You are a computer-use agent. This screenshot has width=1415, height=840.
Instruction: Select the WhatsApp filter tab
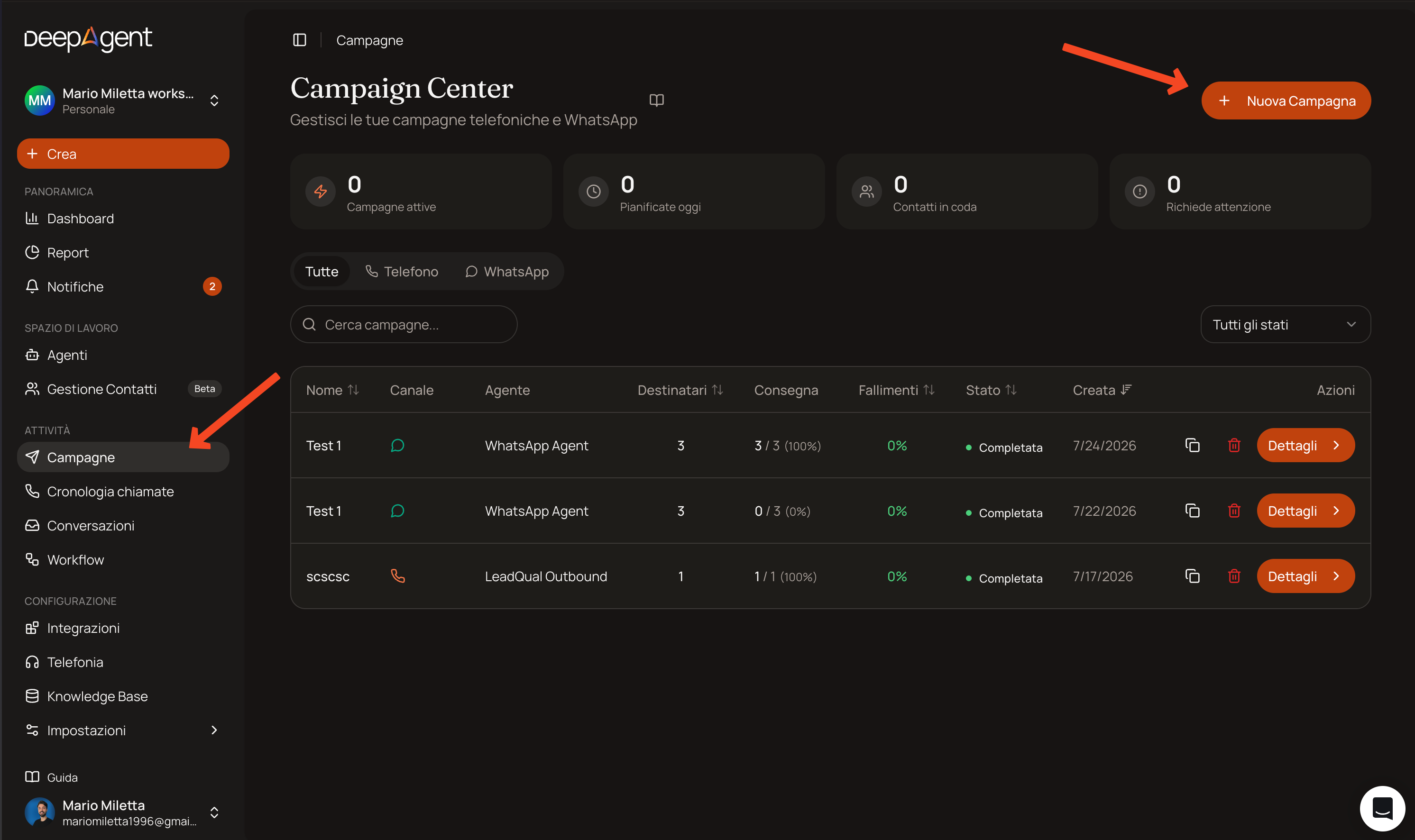coord(507,272)
